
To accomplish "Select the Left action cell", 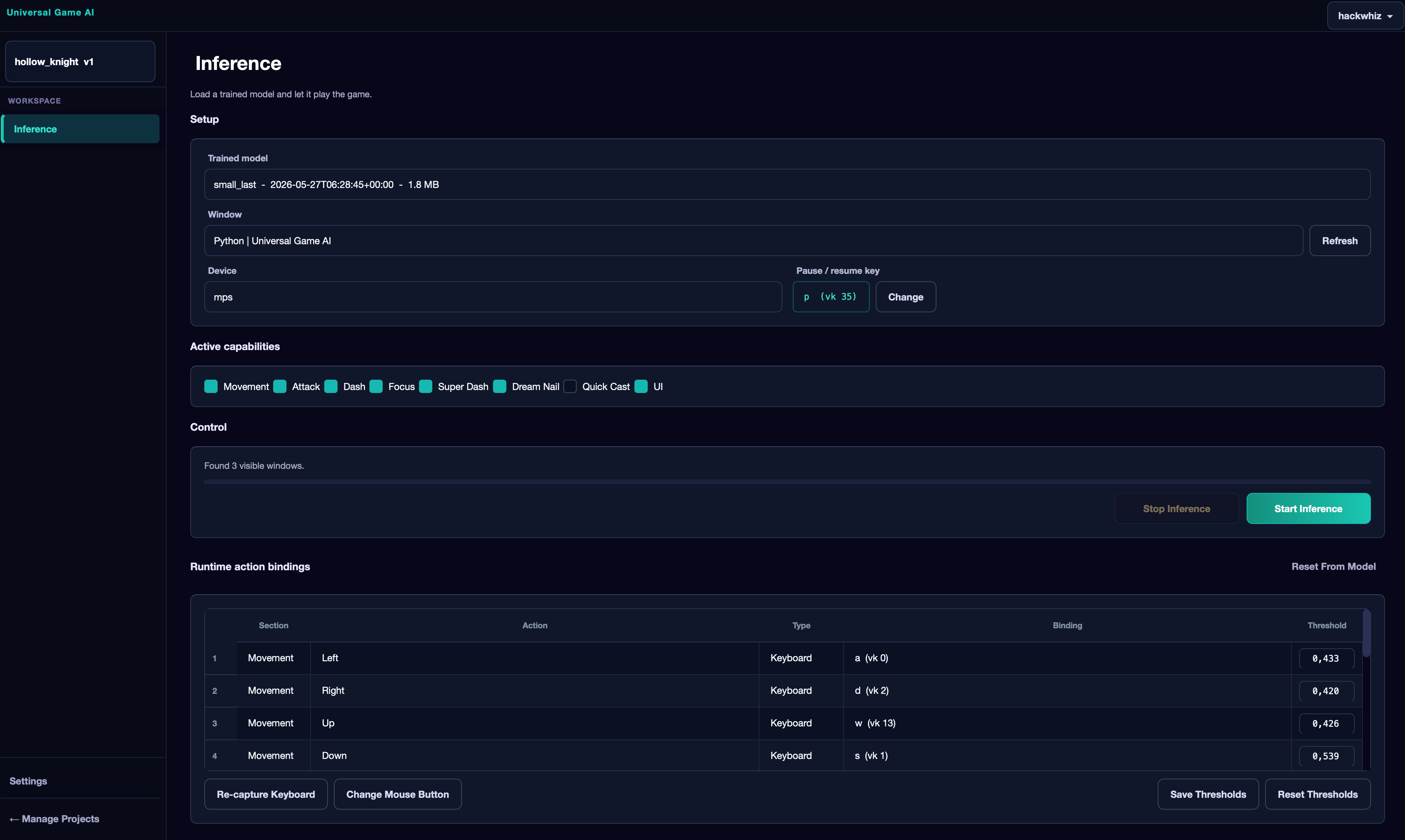I will click(534, 658).
